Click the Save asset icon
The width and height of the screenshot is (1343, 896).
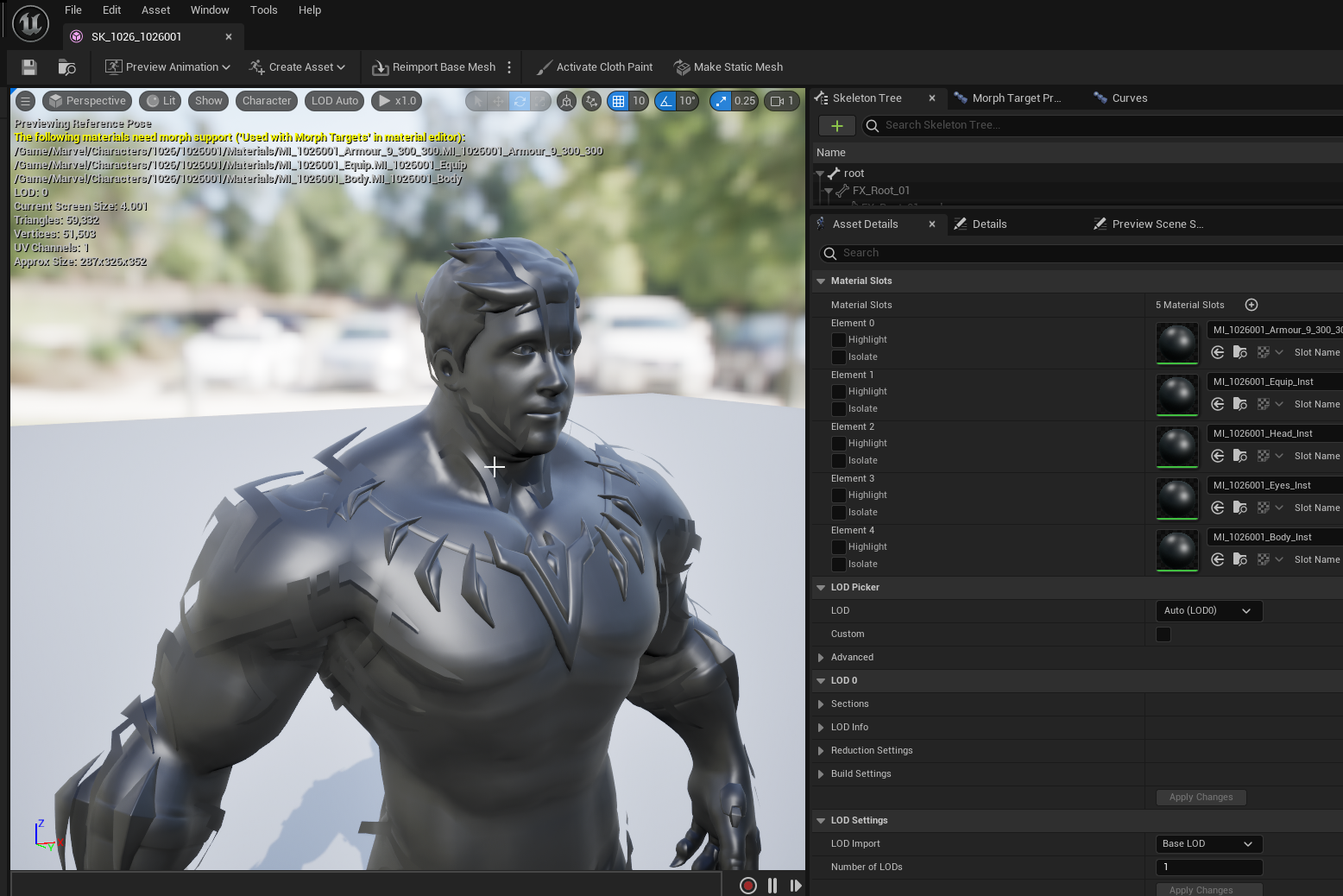[29, 67]
